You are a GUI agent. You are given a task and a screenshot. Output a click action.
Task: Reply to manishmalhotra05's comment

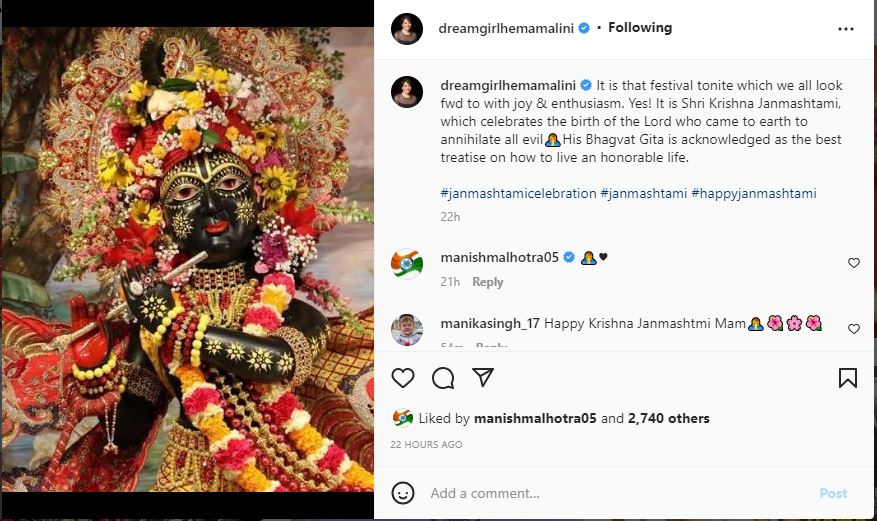point(488,282)
